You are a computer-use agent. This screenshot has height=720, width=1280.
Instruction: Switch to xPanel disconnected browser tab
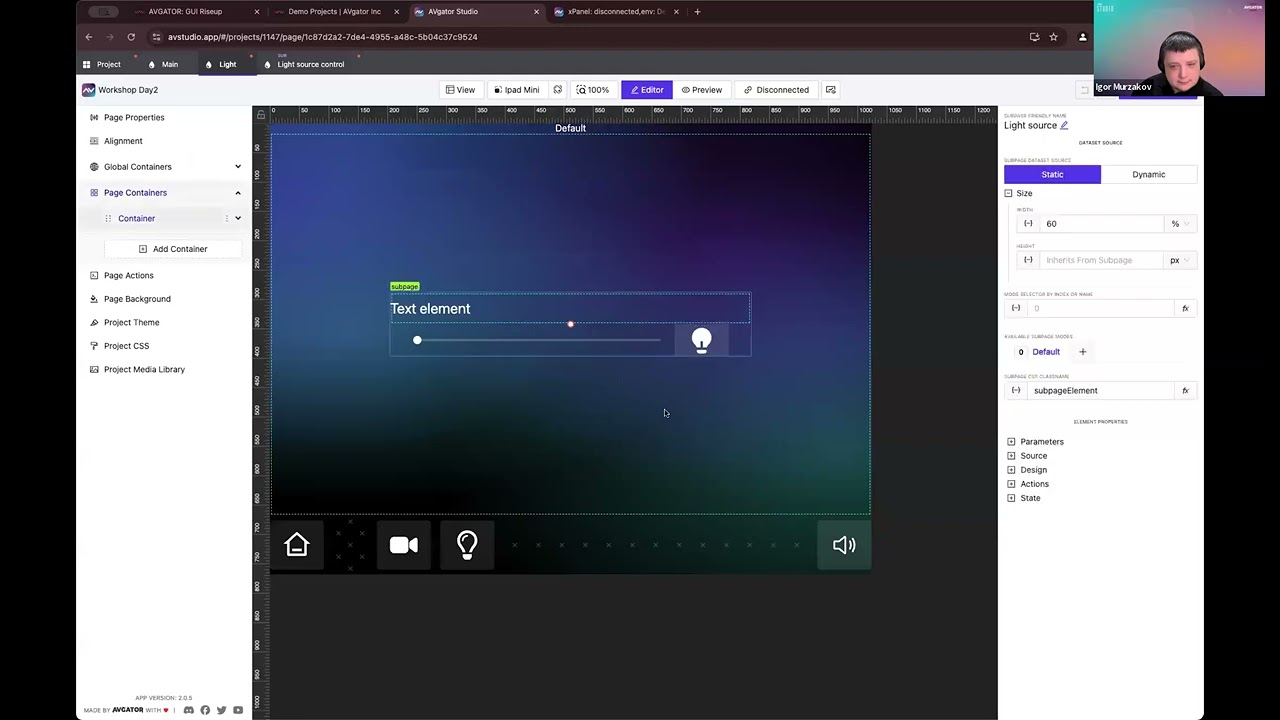[x=615, y=12]
